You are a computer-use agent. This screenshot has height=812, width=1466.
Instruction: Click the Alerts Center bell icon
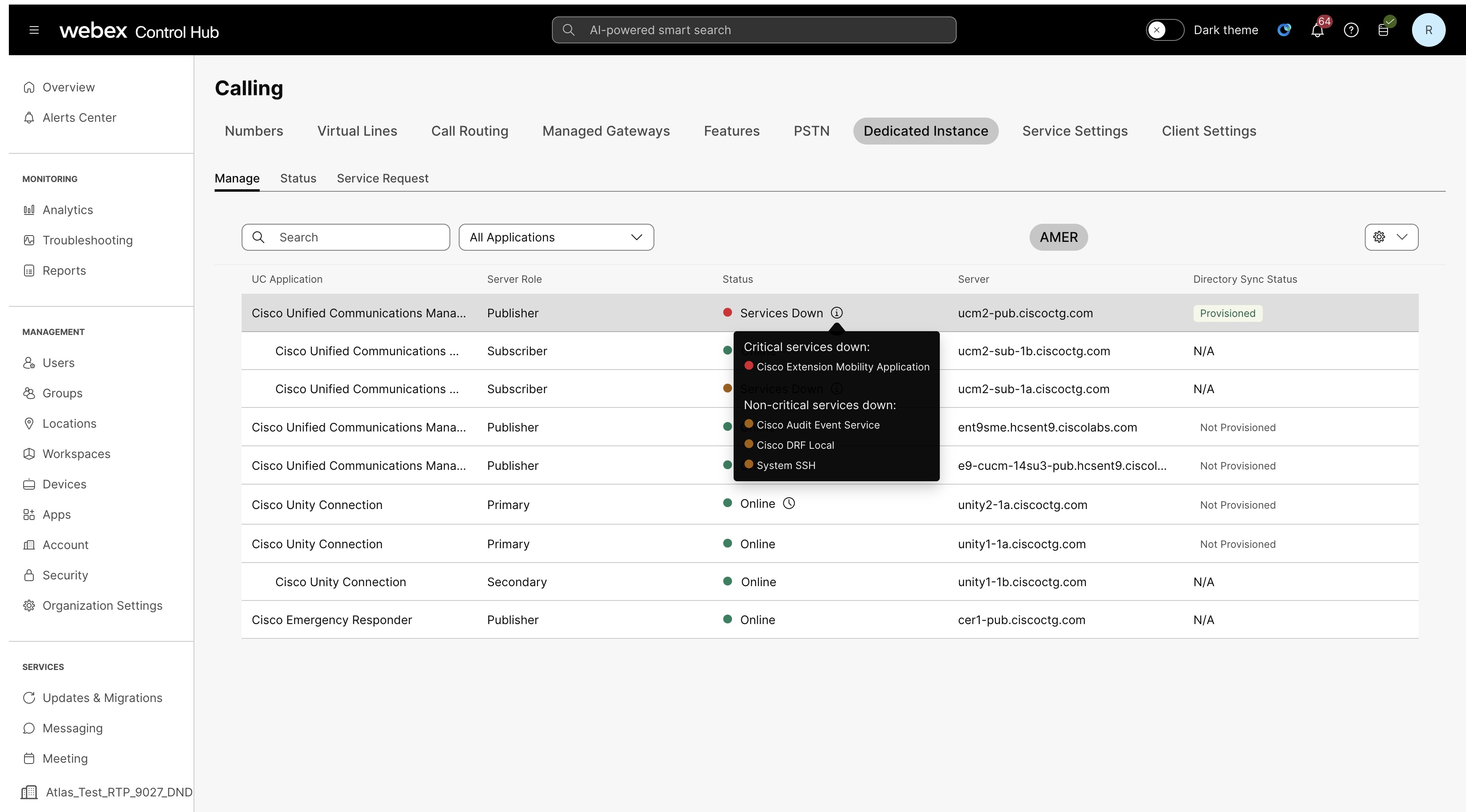29,117
